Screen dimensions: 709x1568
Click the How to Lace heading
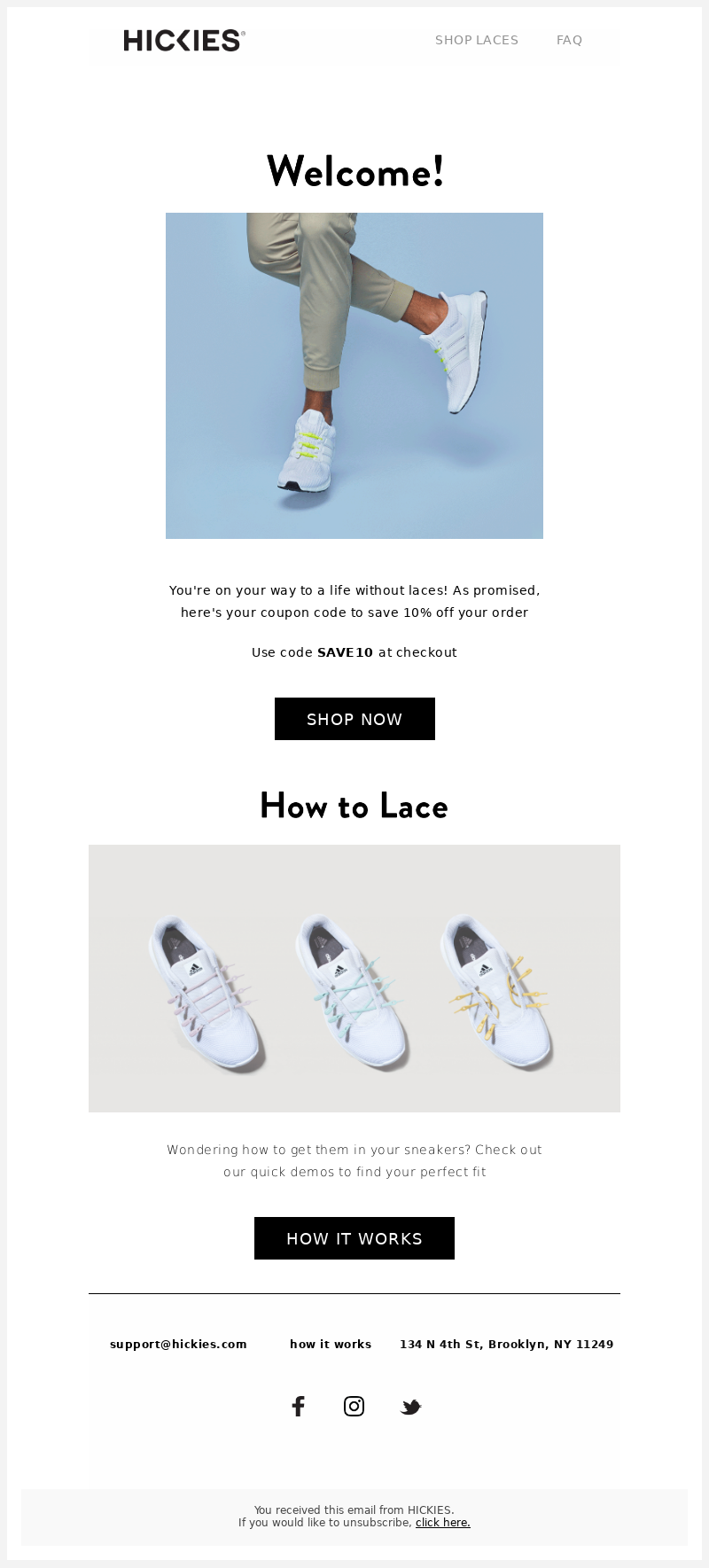coord(354,806)
